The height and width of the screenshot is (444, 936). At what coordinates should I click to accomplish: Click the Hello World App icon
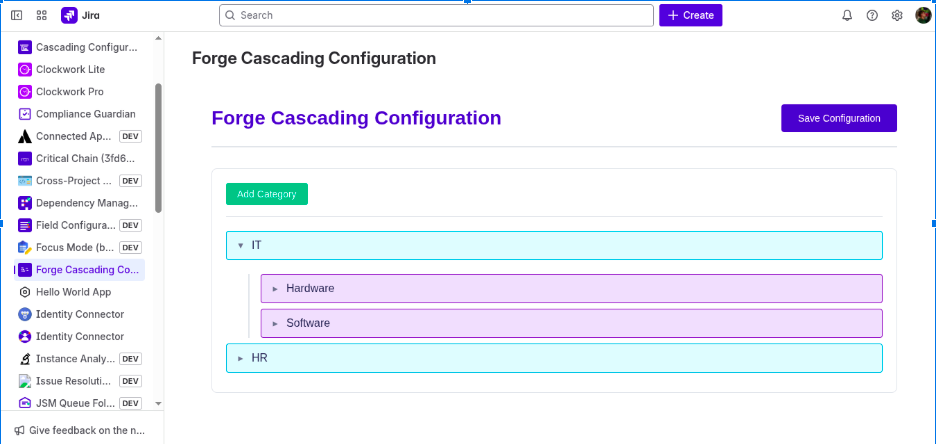[x=24, y=292]
